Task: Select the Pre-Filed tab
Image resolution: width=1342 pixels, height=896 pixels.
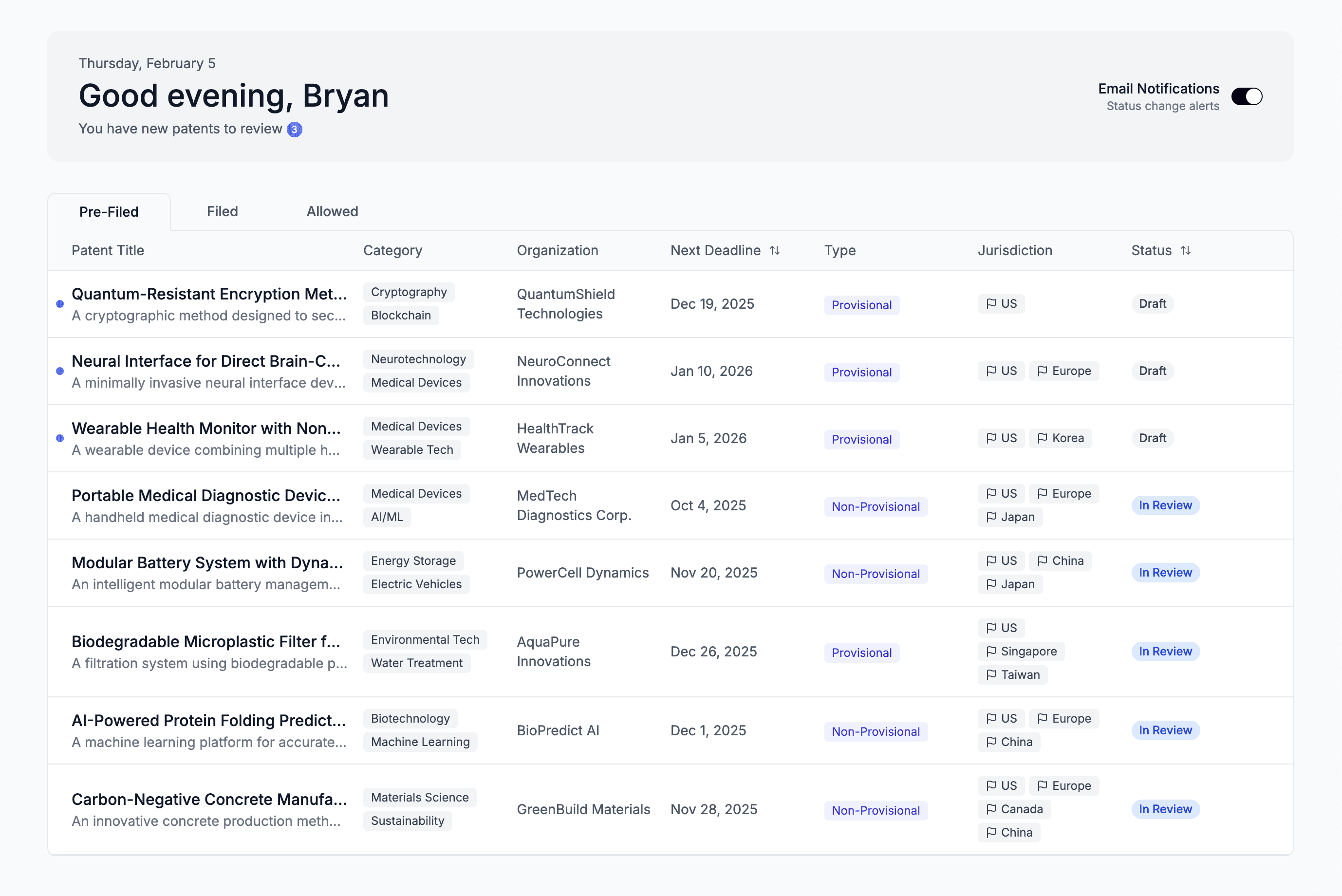Action: tap(109, 212)
